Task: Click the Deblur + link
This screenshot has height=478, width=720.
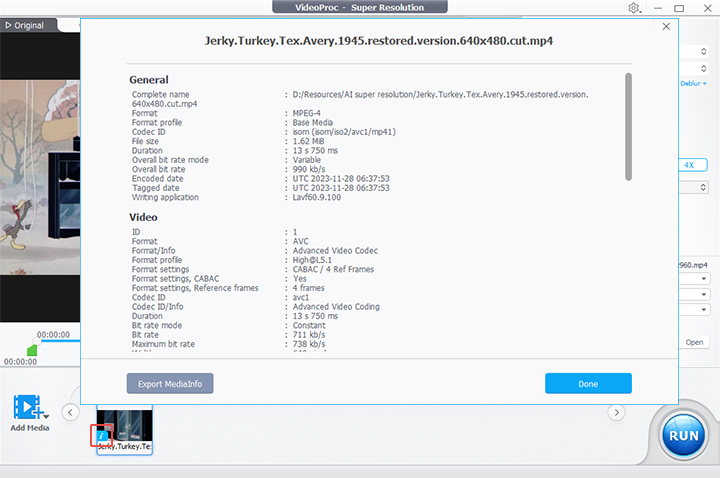Action: [693, 83]
